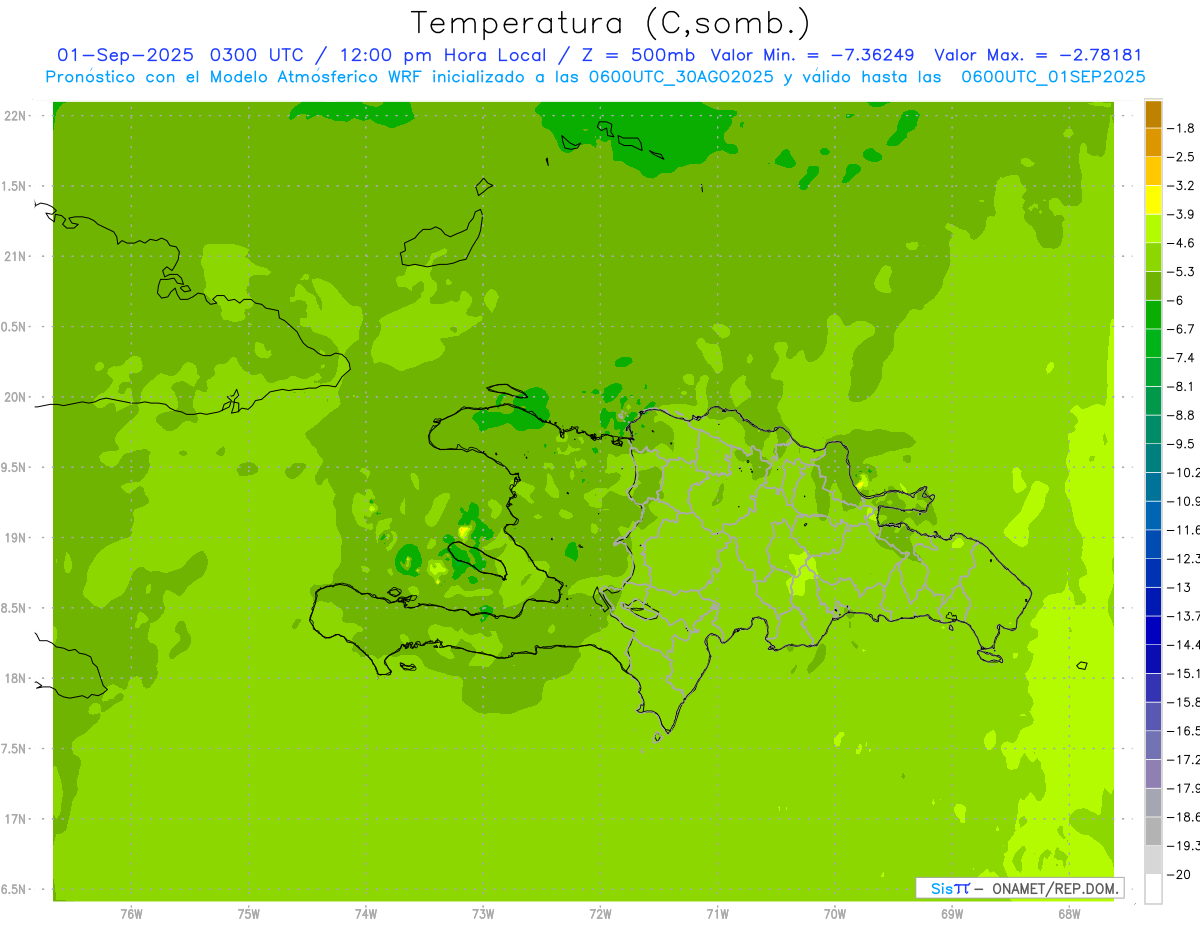This screenshot has width=1200, height=927.
Task: Click the "-20" color bar value
Action: tap(1178, 874)
